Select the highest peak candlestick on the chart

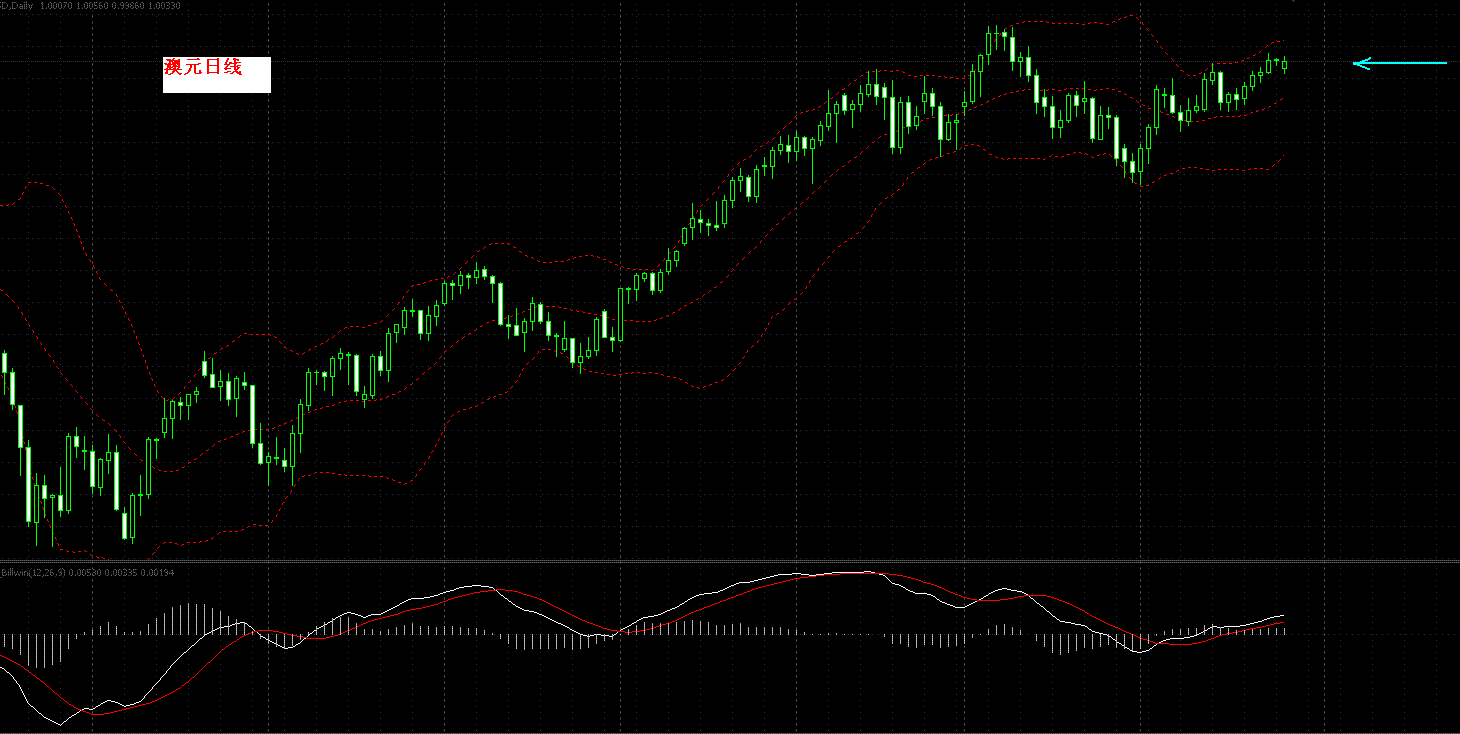point(997,40)
